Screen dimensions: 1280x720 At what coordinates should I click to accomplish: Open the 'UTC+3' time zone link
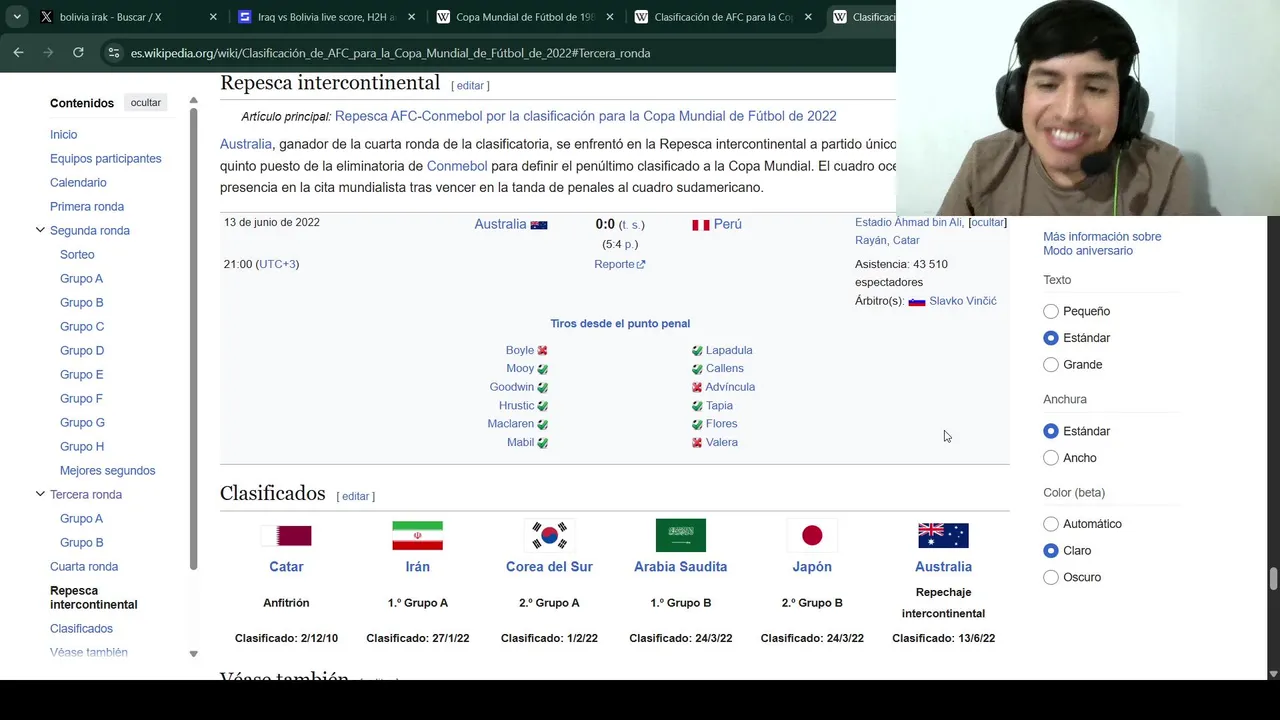click(277, 264)
